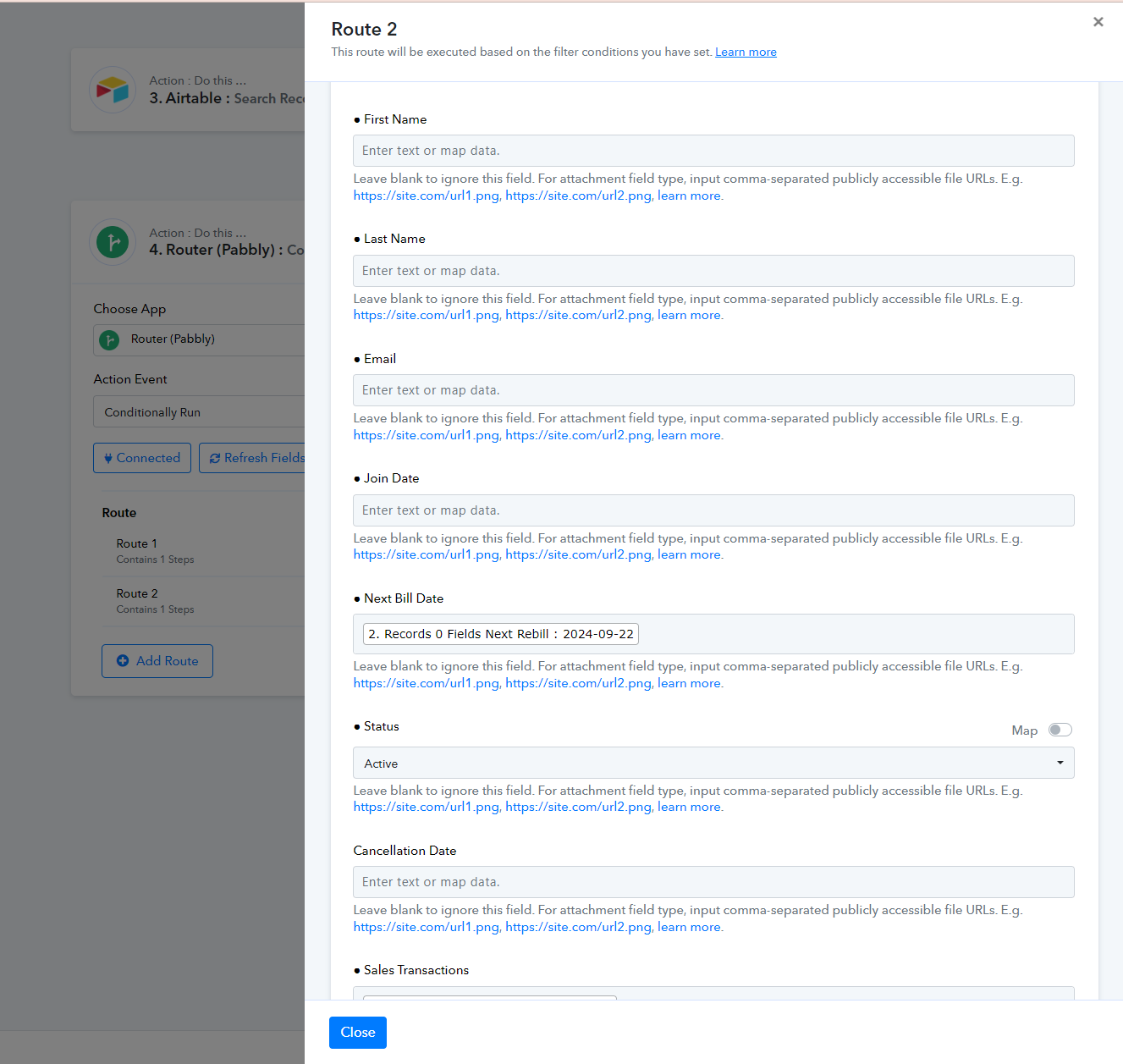The height and width of the screenshot is (1064, 1123).
Task: Click the url1.png link under First Name
Action: (427, 196)
